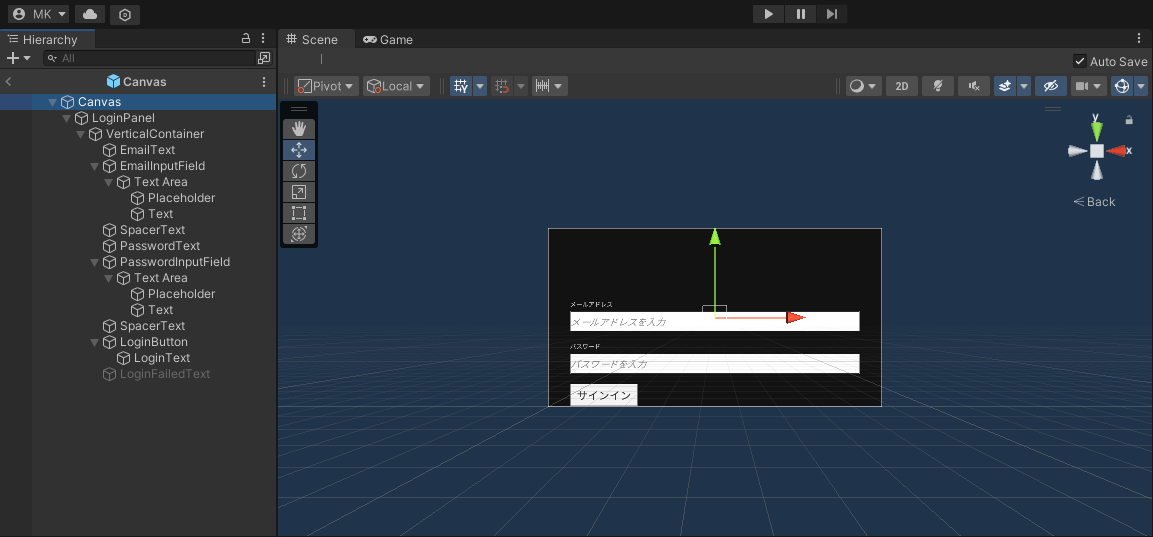Toggle grid visibility button

[x=461, y=86]
